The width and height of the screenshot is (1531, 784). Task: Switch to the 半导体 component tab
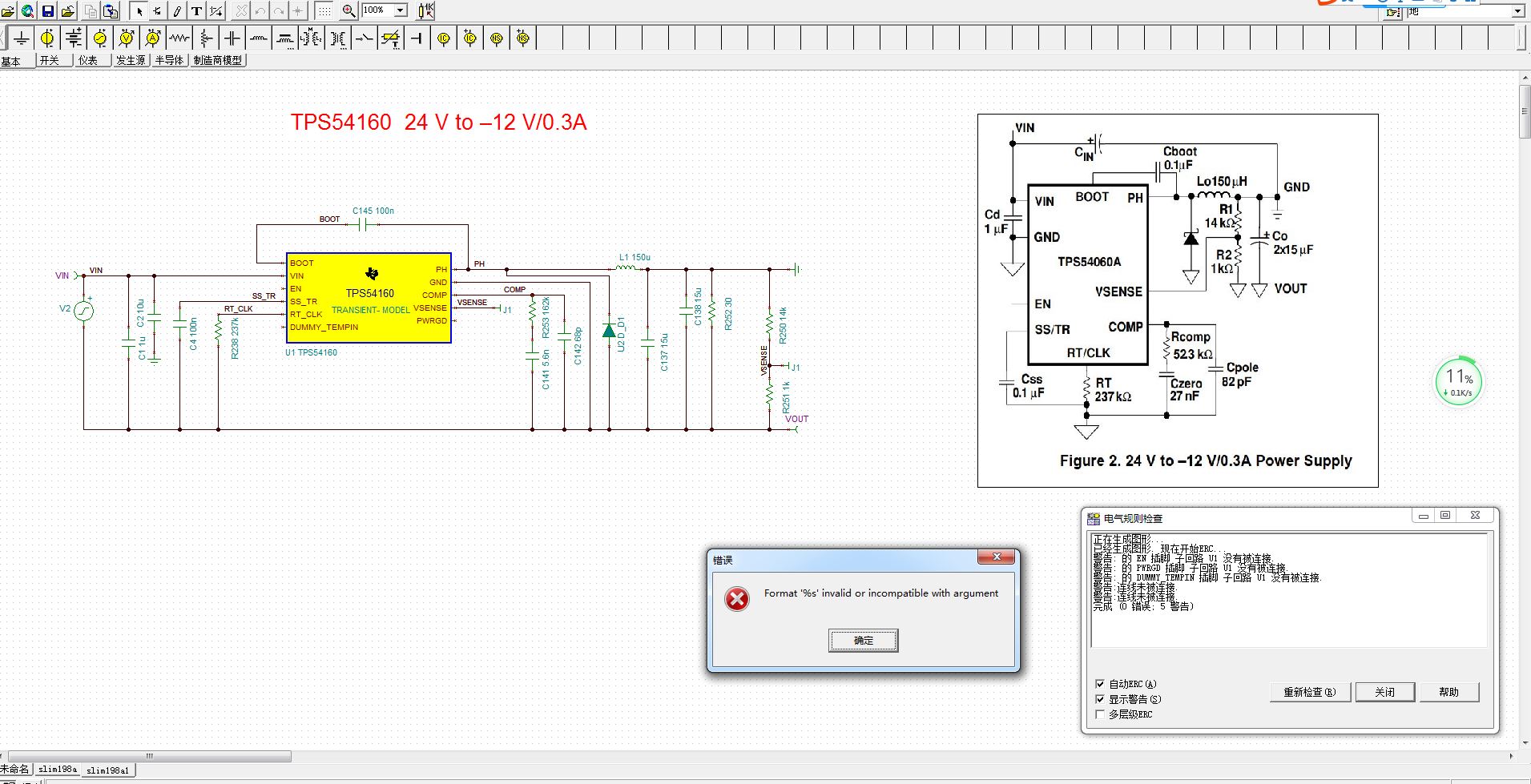pyautogui.click(x=169, y=60)
